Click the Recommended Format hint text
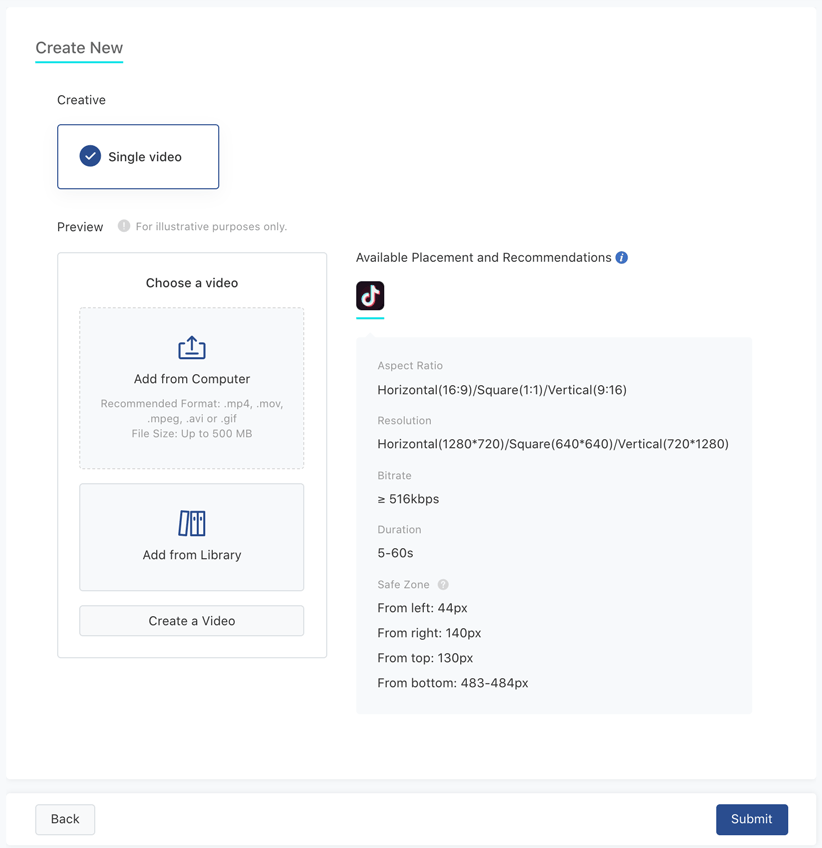The image size is (822, 848). coord(192,419)
